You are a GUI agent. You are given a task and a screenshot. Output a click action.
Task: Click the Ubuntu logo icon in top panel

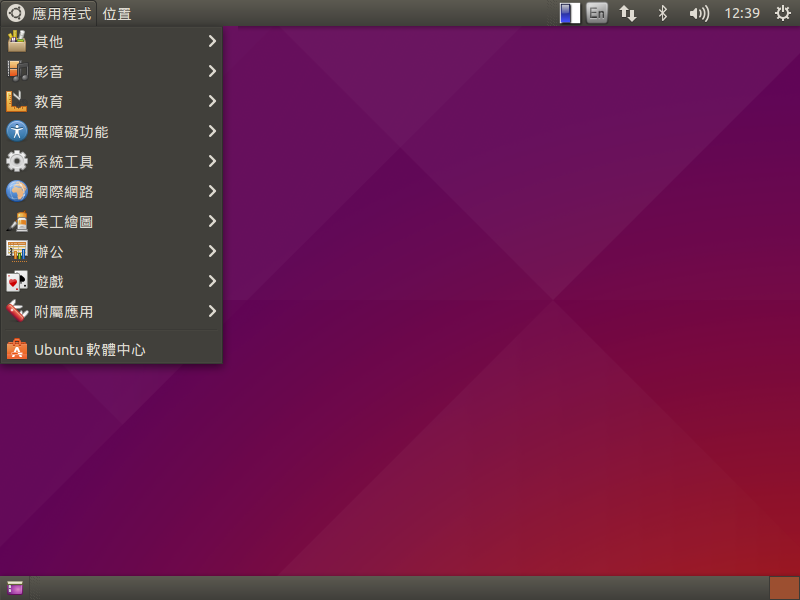pos(16,14)
